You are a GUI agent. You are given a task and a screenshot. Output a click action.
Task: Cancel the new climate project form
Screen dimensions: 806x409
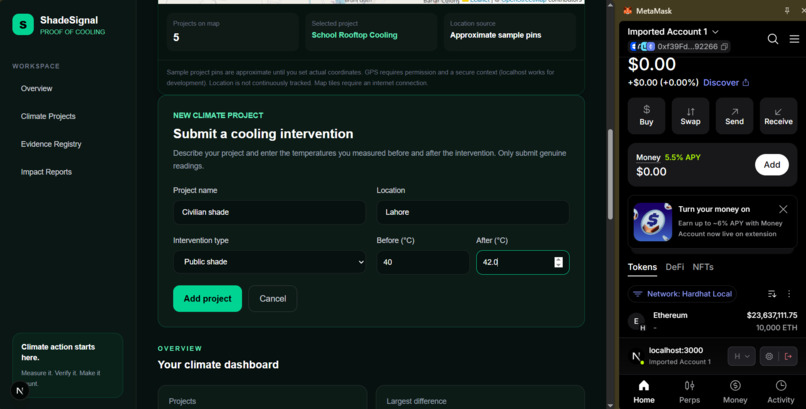[x=272, y=299]
